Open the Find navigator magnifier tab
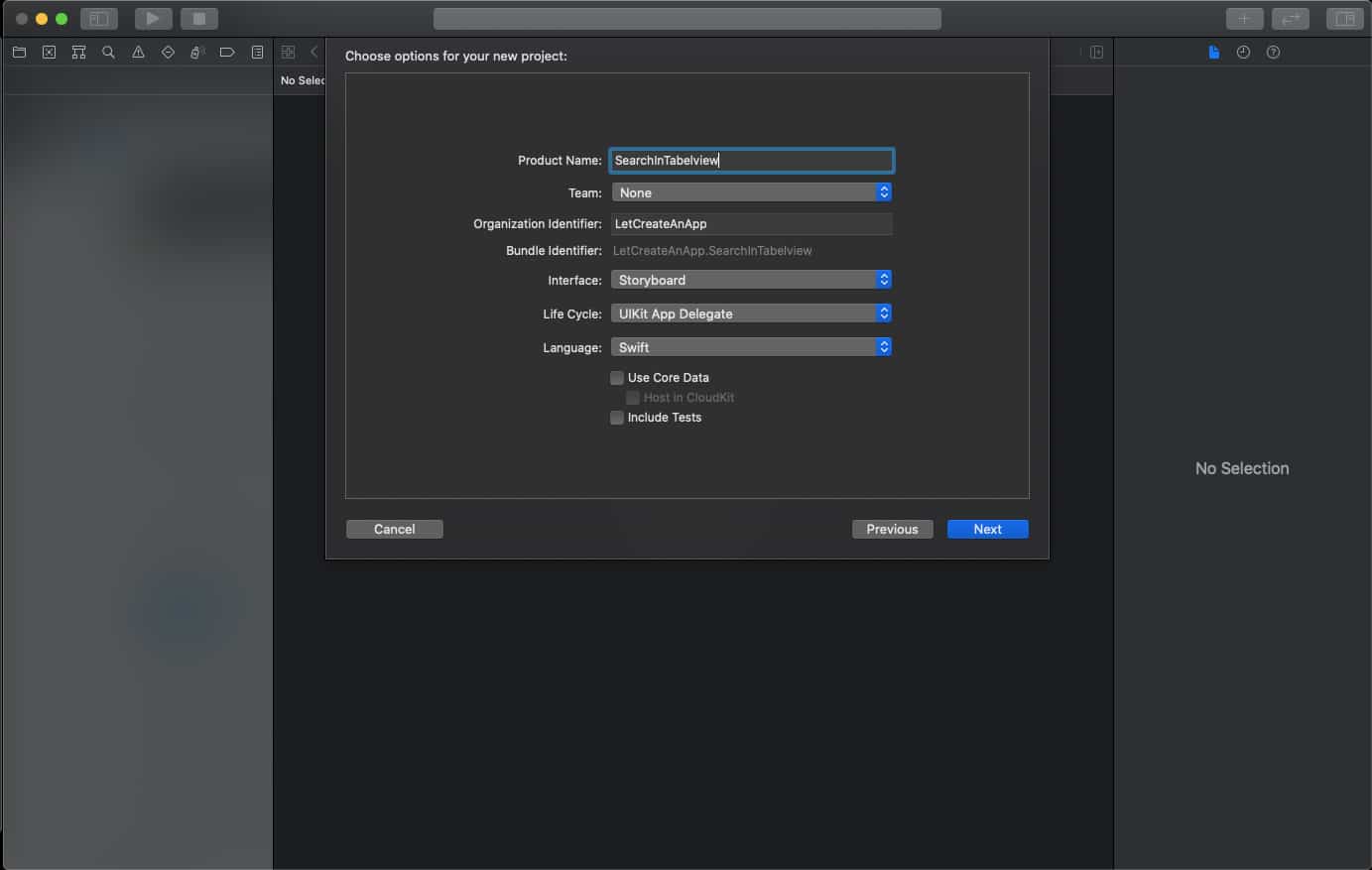This screenshot has width=1372, height=870. (108, 53)
